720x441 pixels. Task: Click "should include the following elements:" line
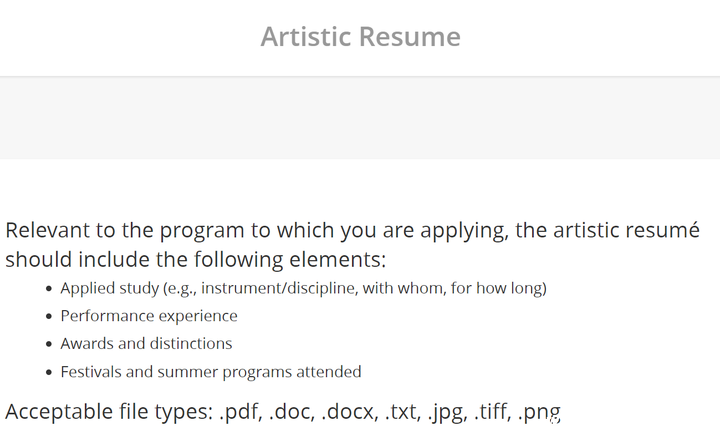[196, 260]
